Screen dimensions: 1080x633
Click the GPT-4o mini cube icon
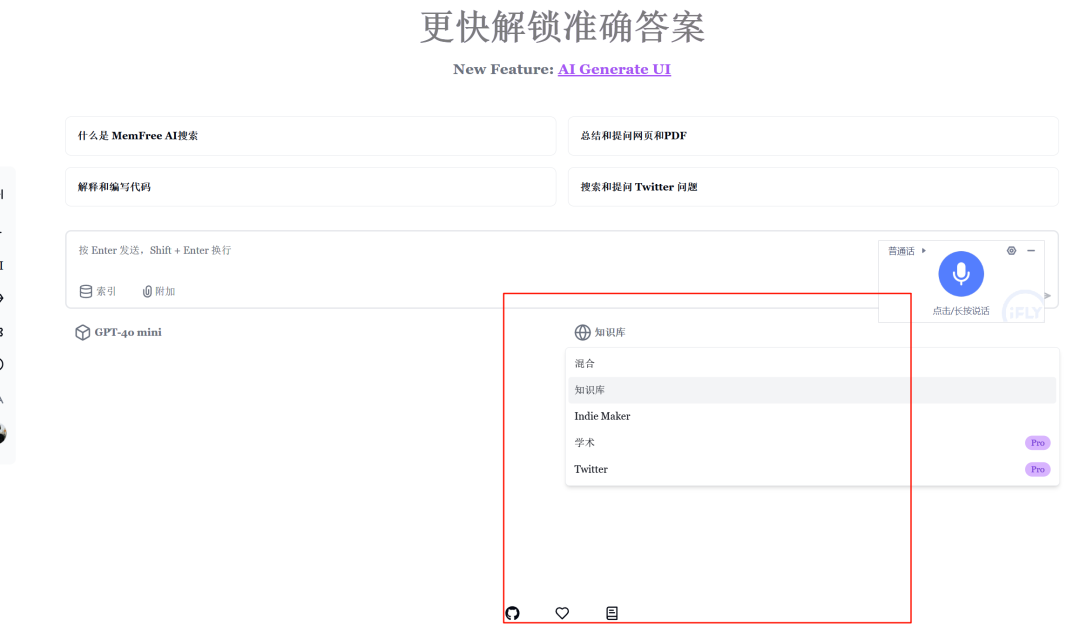point(82,332)
